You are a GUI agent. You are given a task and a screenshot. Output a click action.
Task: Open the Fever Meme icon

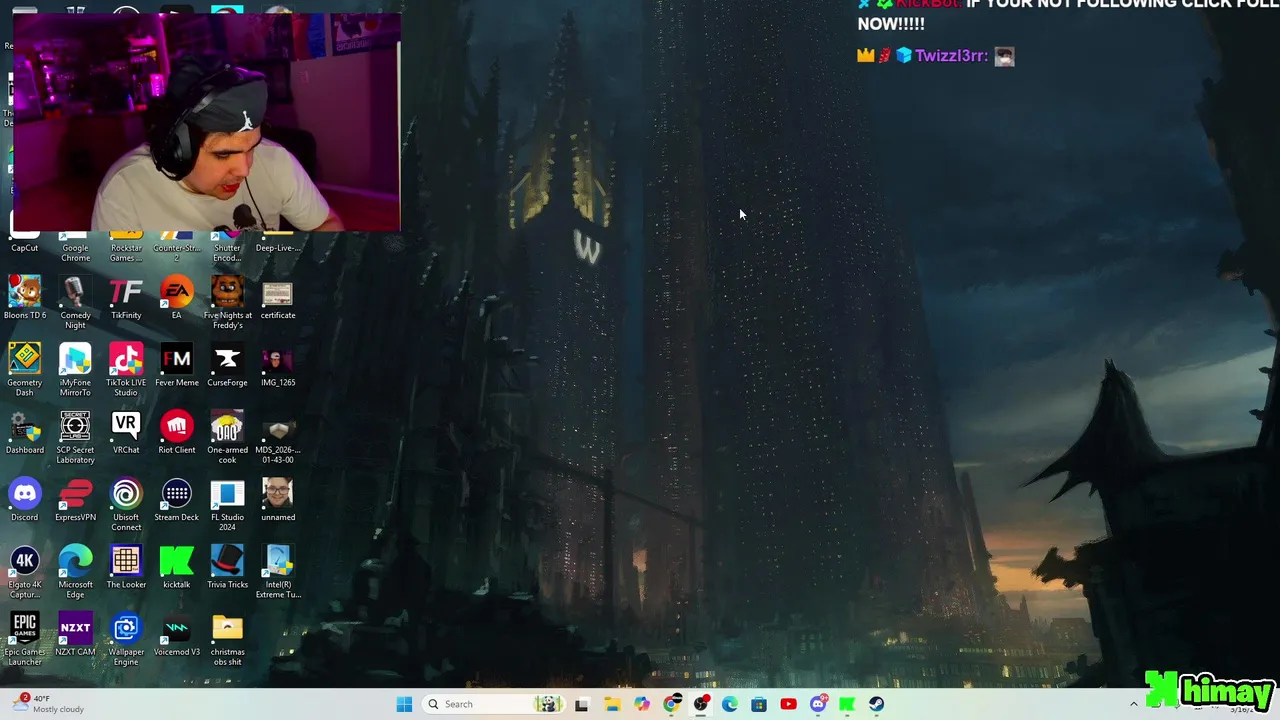coord(176,366)
